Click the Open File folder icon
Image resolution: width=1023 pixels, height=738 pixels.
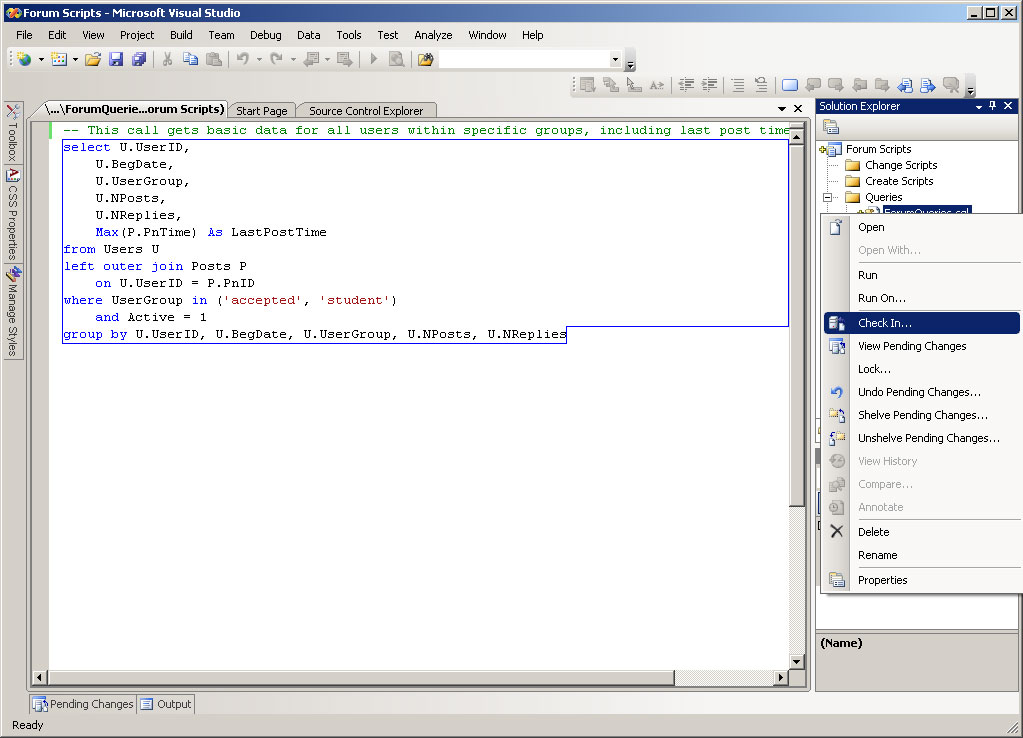pos(93,59)
